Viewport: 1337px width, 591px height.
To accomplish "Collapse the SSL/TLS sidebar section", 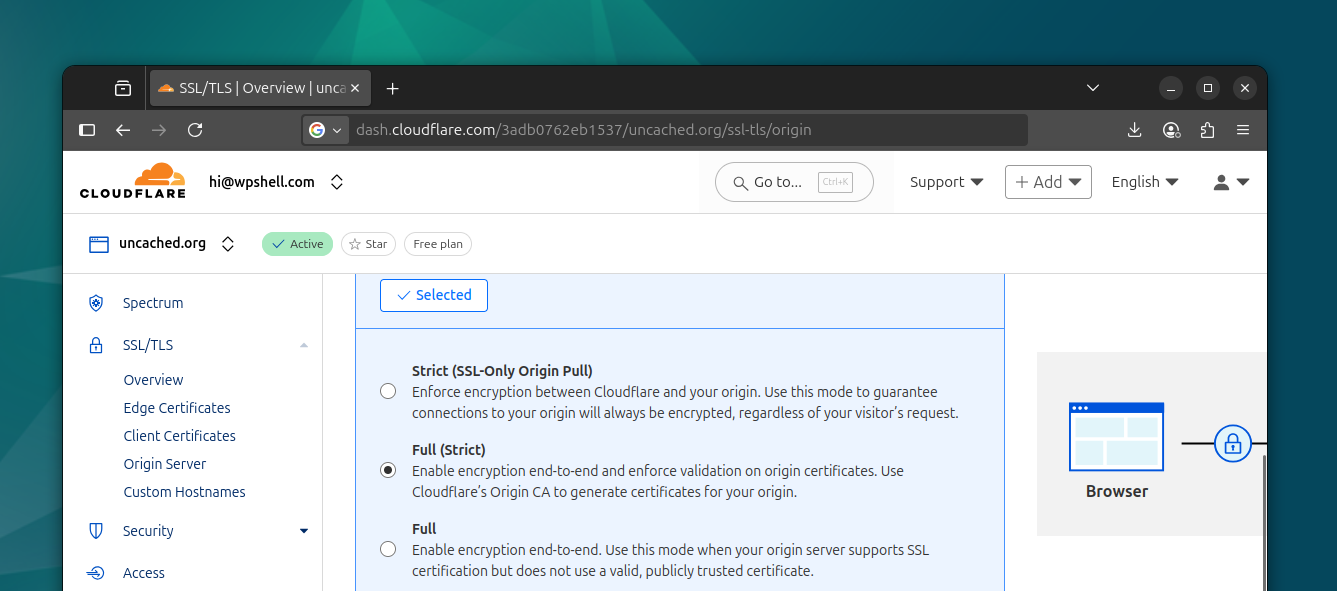I will coord(304,345).
